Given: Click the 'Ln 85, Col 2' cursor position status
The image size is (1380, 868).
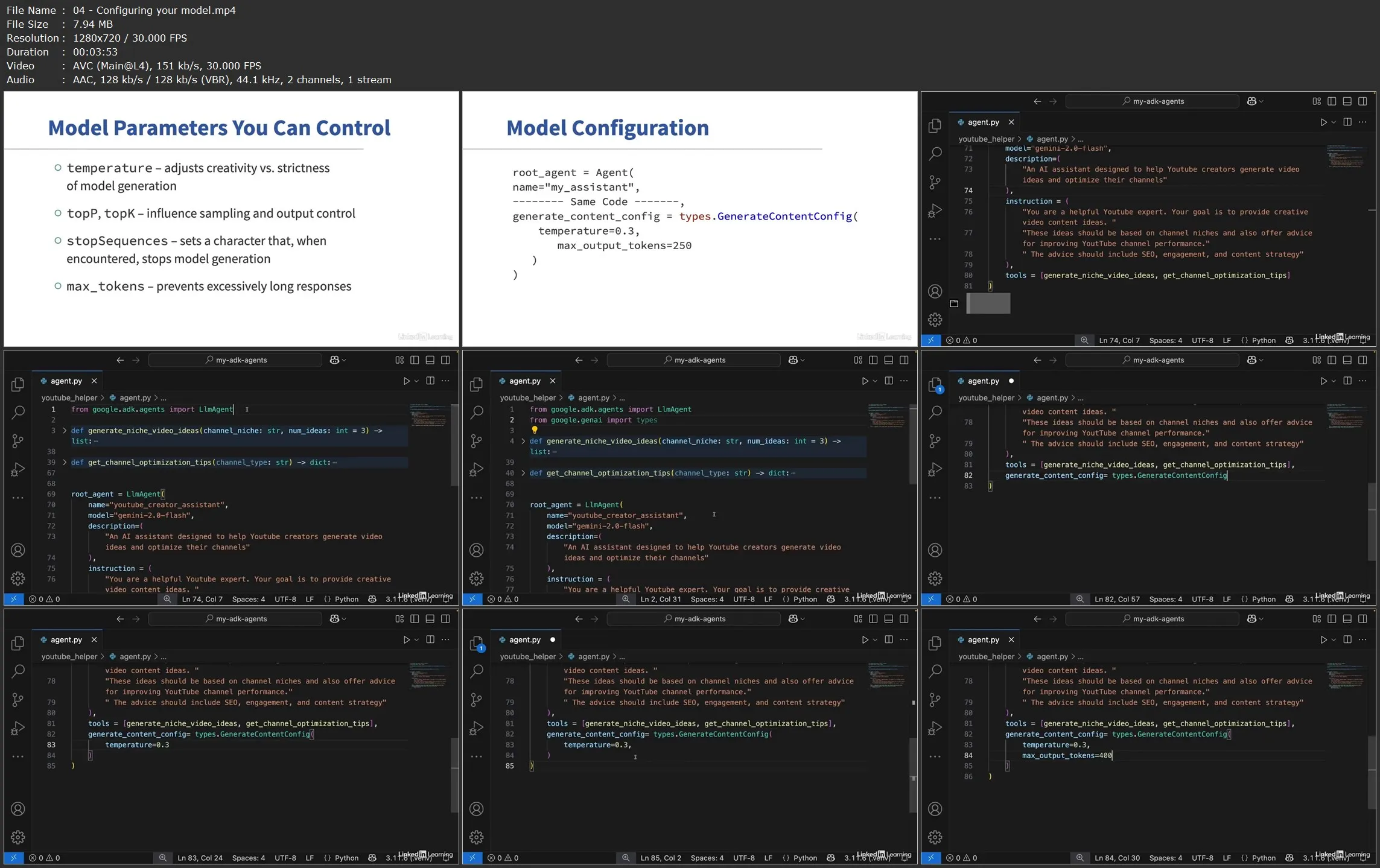Looking at the screenshot, I should click(660, 858).
